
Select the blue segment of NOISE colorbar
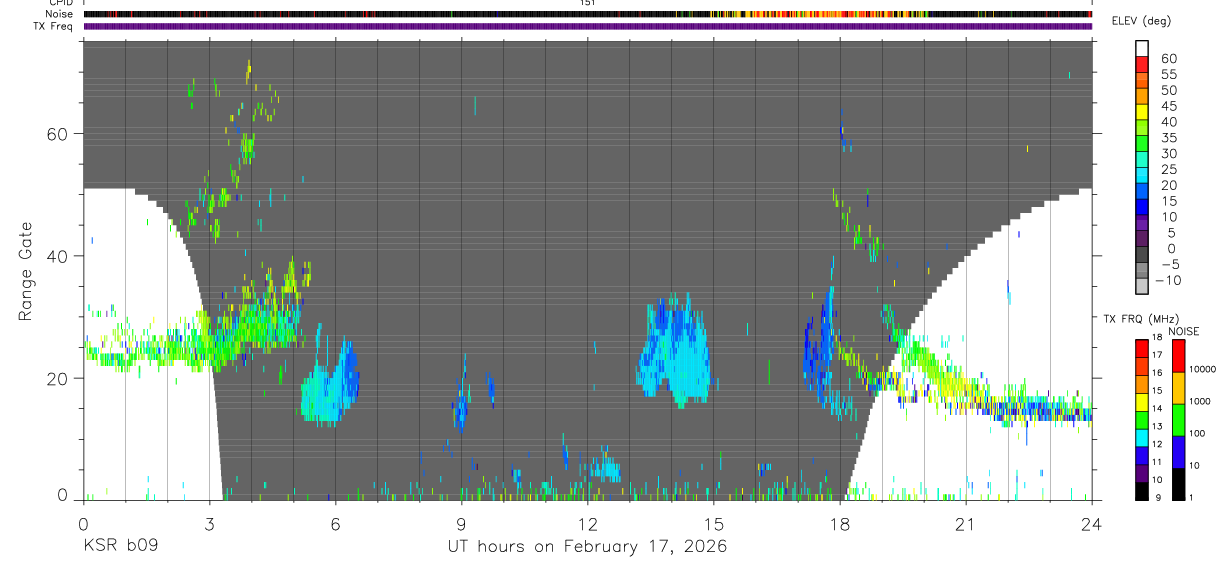tap(1179, 452)
